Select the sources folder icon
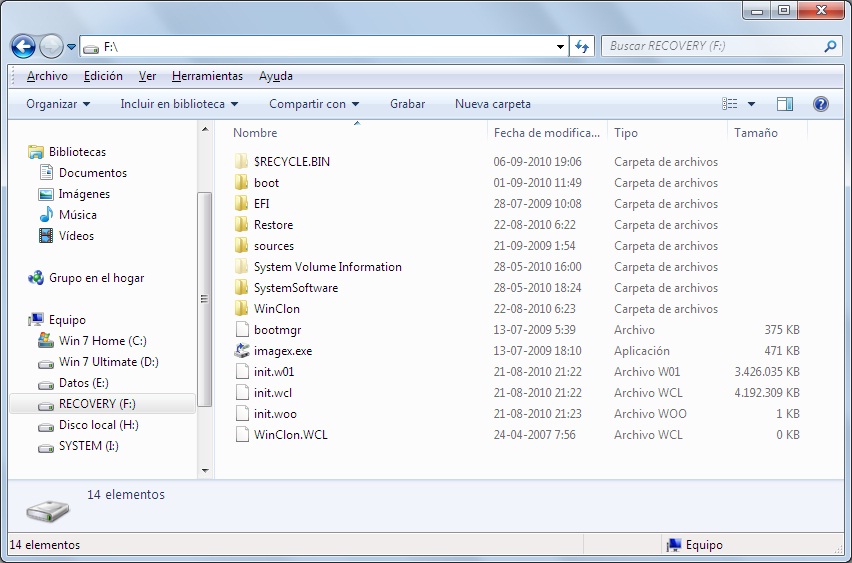Image resolution: width=852 pixels, height=563 pixels. 241,246
